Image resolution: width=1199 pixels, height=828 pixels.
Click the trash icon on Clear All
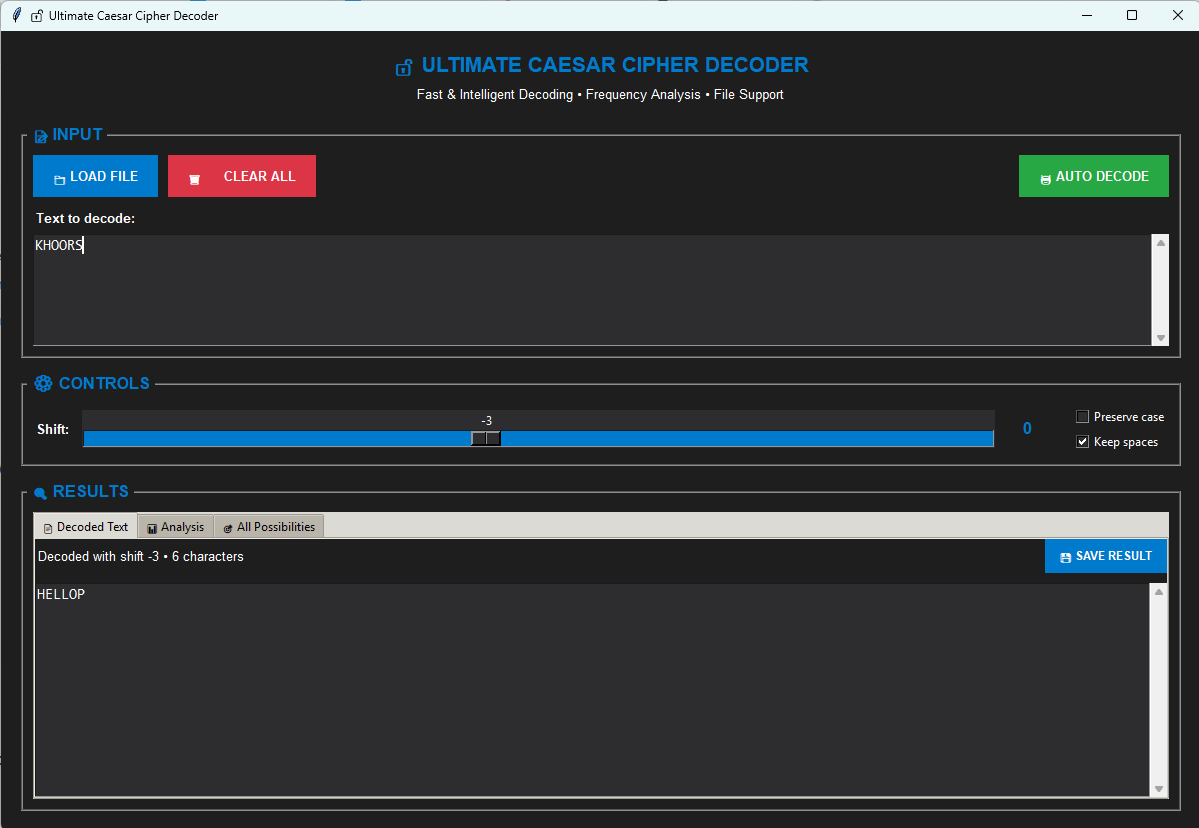pos(195,178)
